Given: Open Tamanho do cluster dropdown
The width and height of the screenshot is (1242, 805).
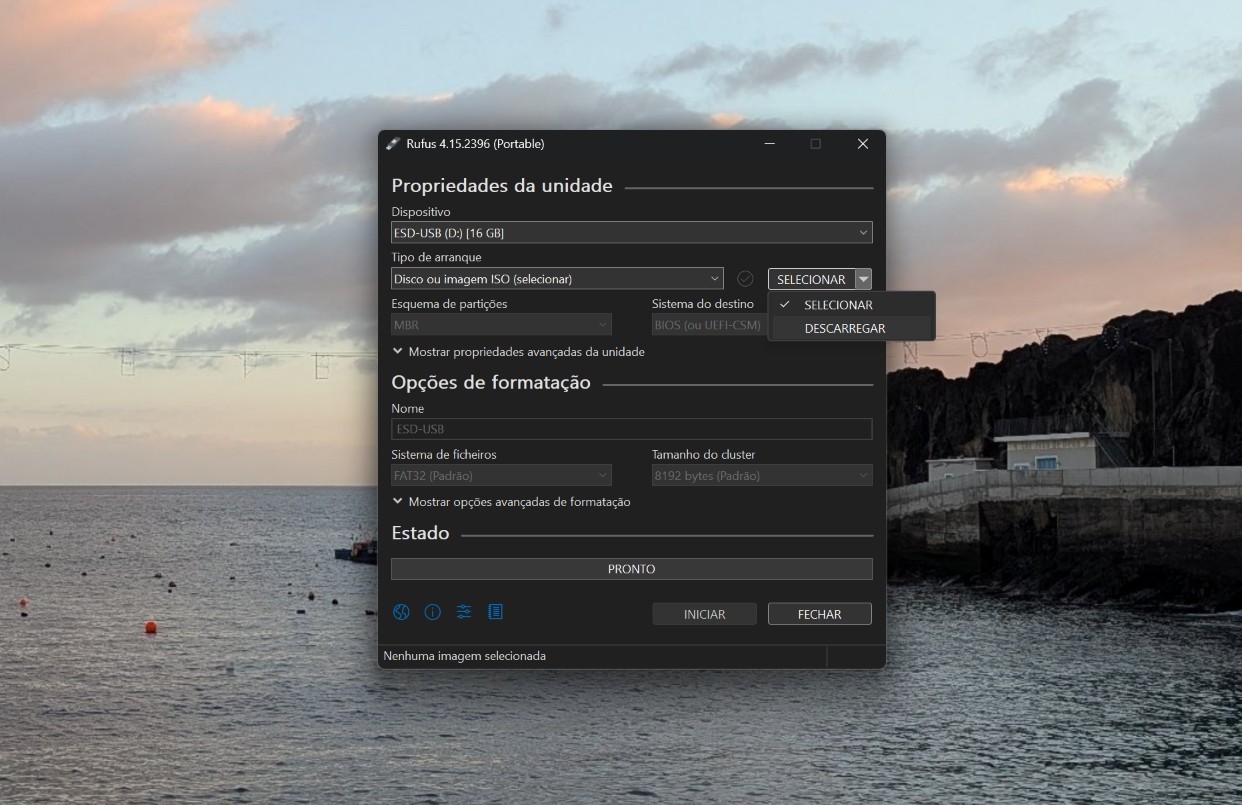Looking at the screenshot, I should coord(762,475).
